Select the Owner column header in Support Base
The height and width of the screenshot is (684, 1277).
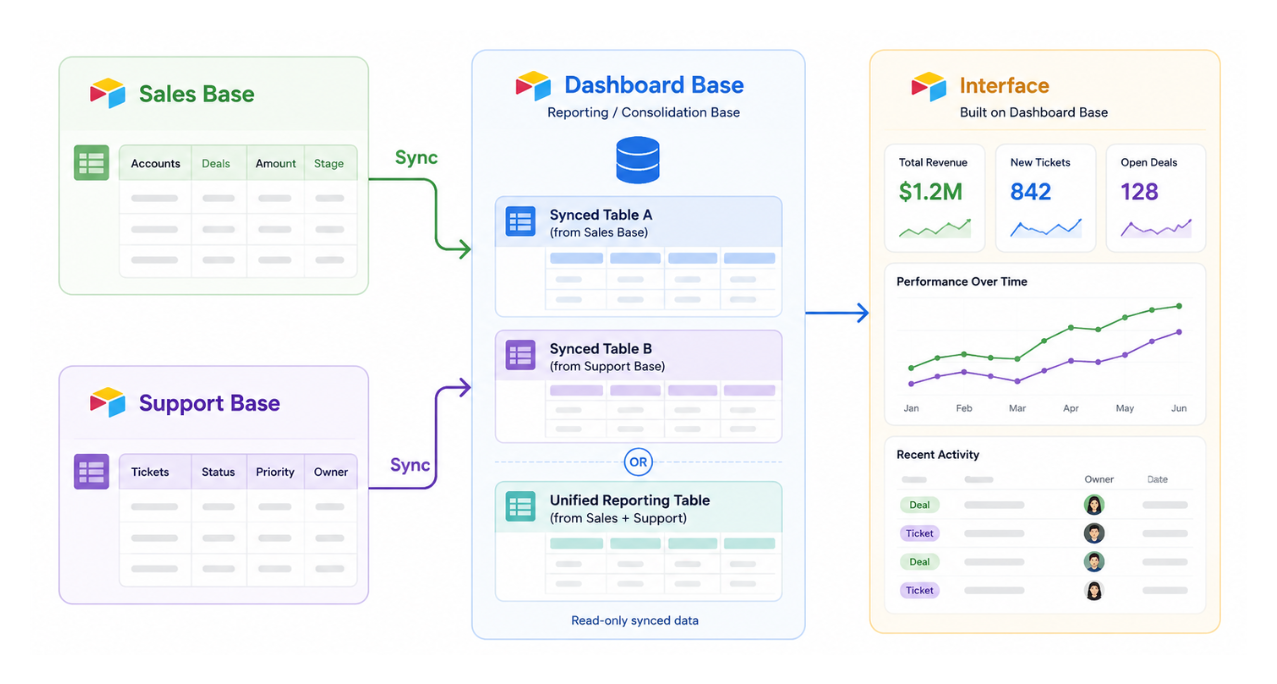(x=331, y=472)
